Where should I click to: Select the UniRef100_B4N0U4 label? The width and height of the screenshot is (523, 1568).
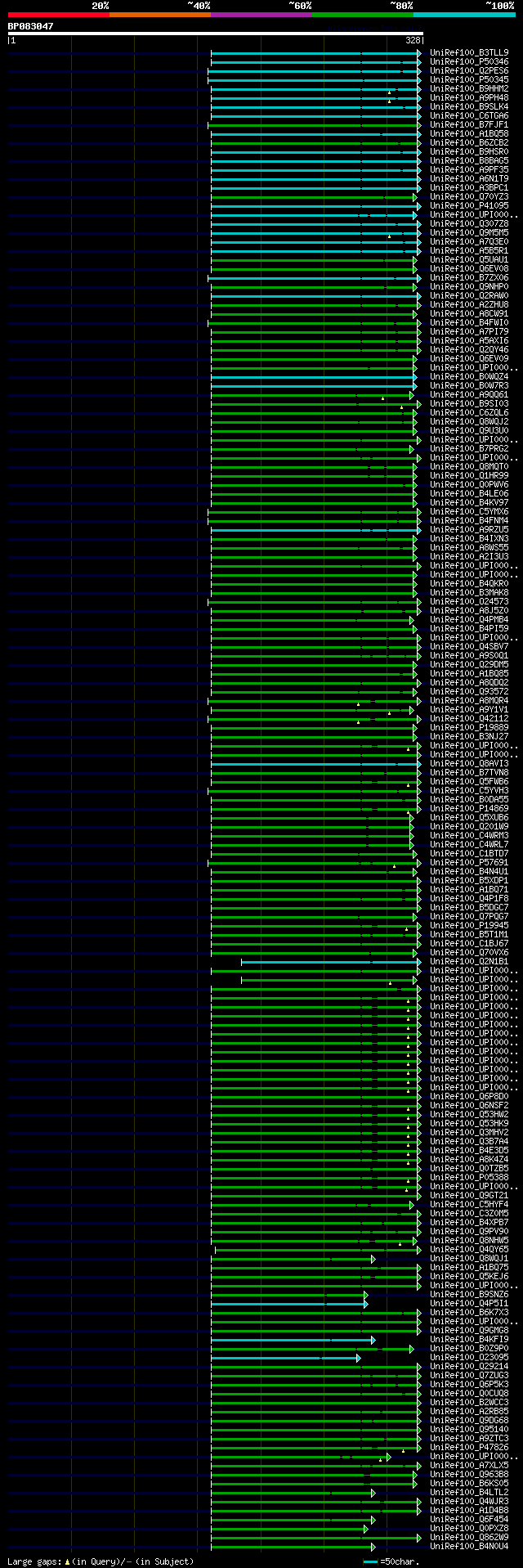point(469,1546)
